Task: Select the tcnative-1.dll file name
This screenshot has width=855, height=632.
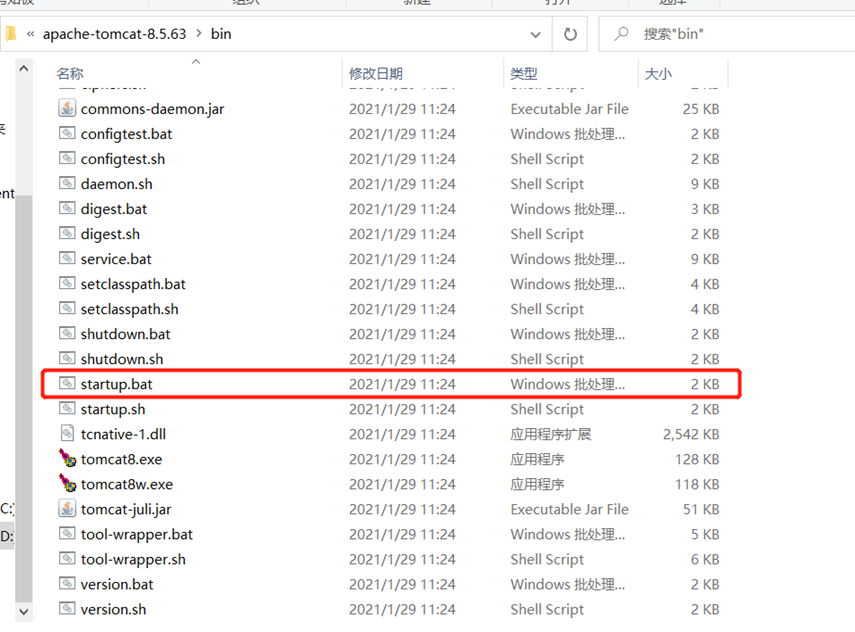Action: click(x=123, y=434)
